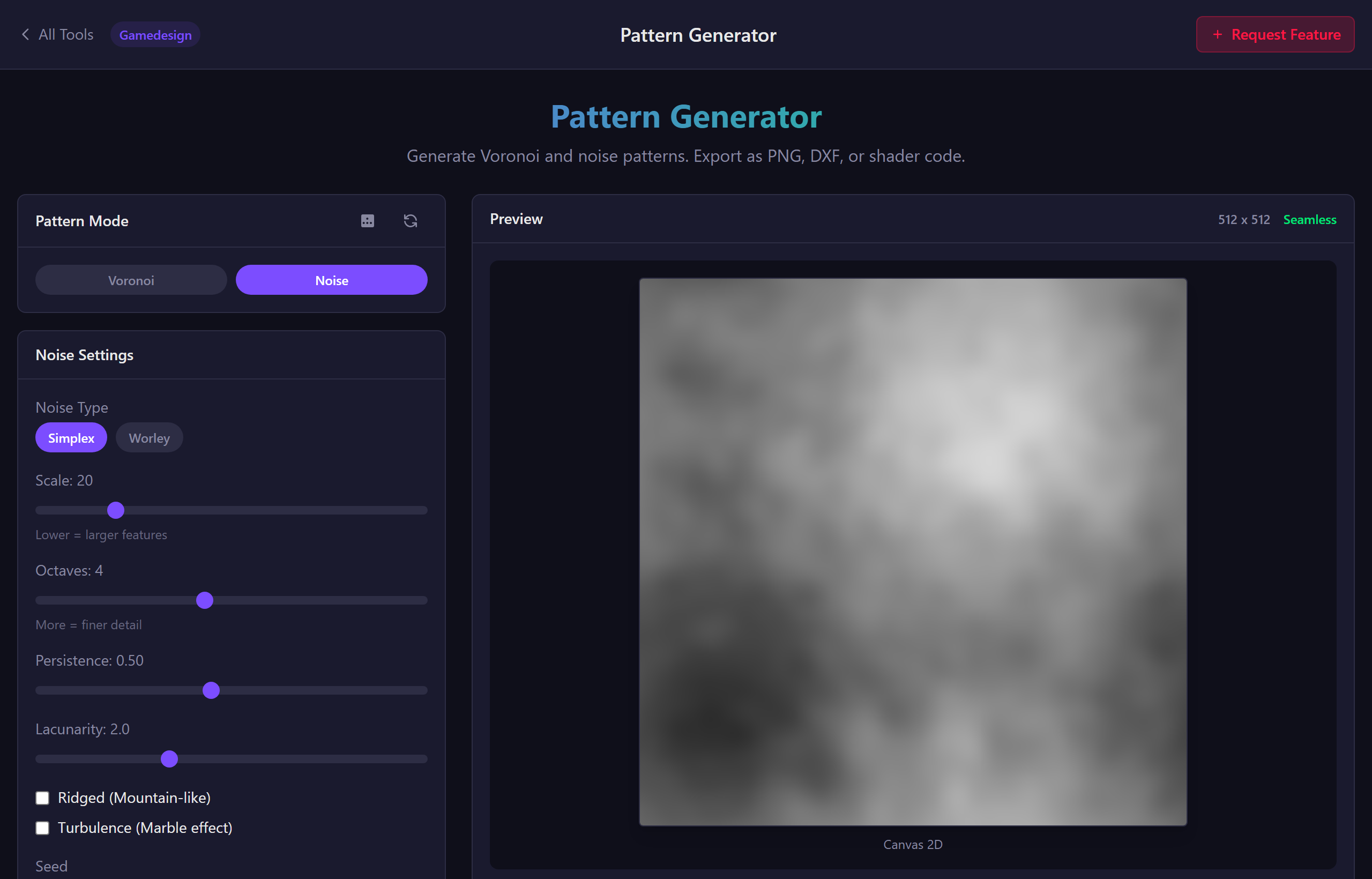Click the dice icon to randomize the pattern
Screen dimensions: 1372x879
368,221
